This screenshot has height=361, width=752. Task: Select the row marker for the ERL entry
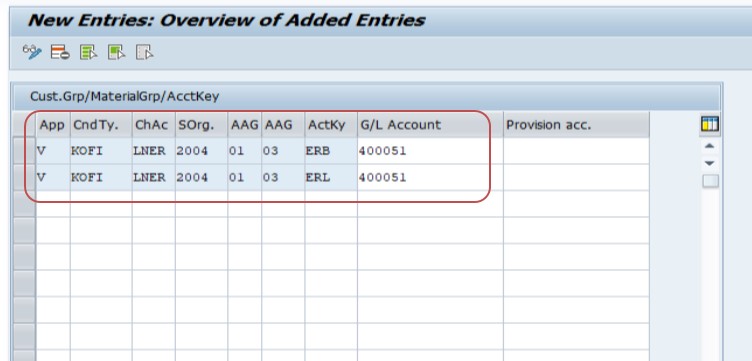coord(24,177)
